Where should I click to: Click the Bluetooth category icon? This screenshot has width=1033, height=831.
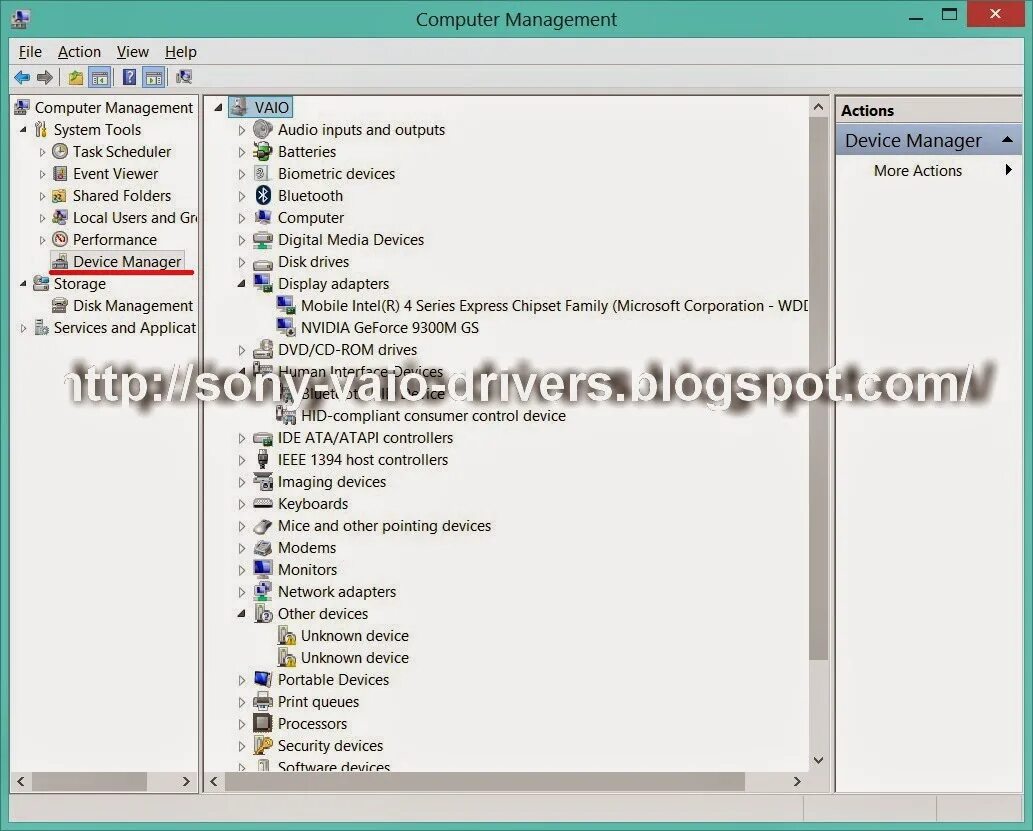pos(263,195)
